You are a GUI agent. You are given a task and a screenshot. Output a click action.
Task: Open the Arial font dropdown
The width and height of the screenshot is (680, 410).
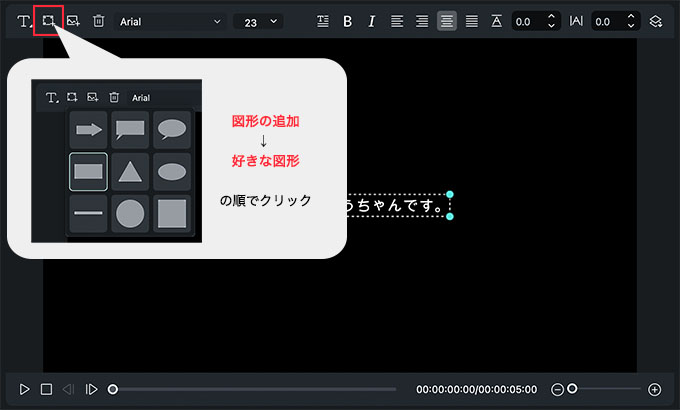tap(168, 21)
